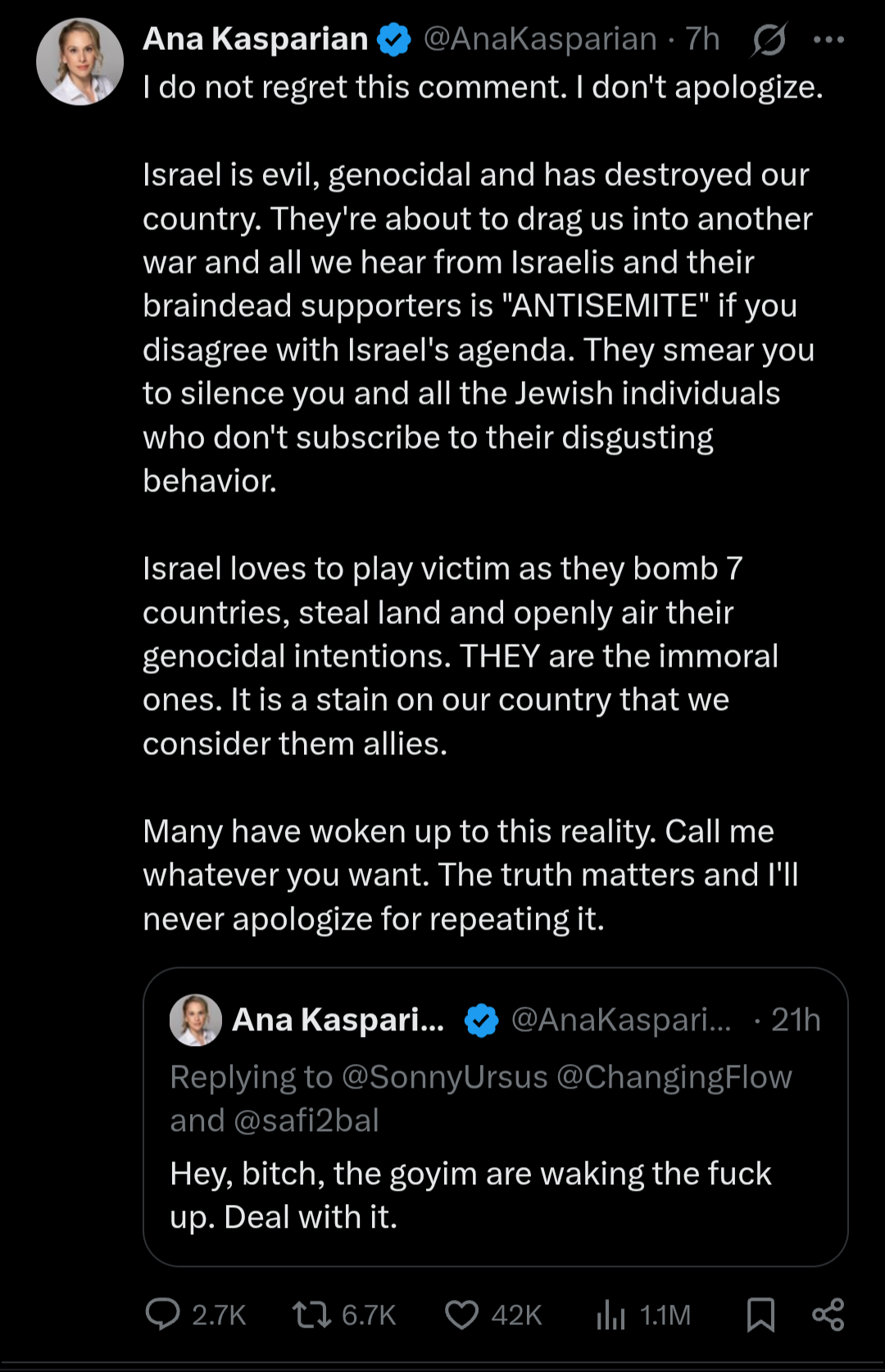Open the @SonnyUrsus mention
Image resolution: width=885 pixels, height=1372 pixels.
(444, 1077)
